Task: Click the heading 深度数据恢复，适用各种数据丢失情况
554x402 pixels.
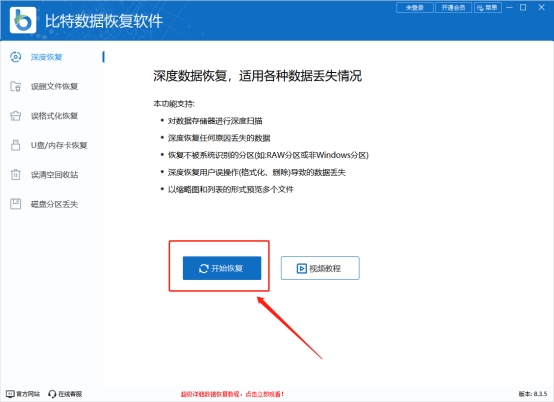Action: pyautogui.click(x=258, y=76)
